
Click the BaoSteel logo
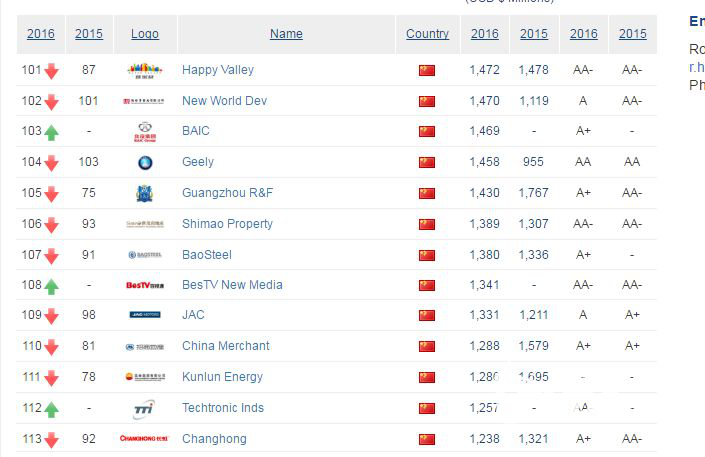point(145,255)
